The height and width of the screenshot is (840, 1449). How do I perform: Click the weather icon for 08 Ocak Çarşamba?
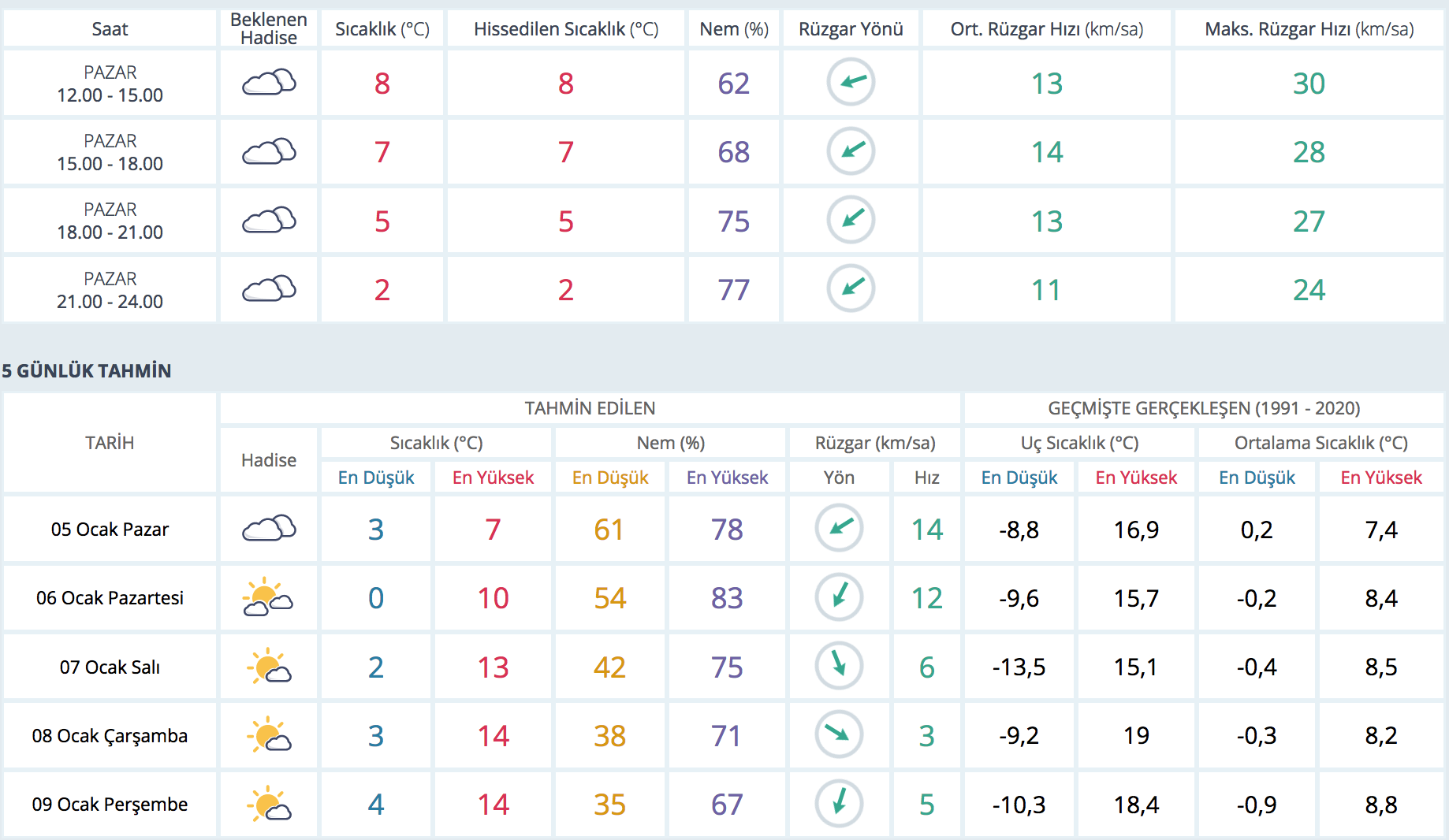(x=269, y=735)
